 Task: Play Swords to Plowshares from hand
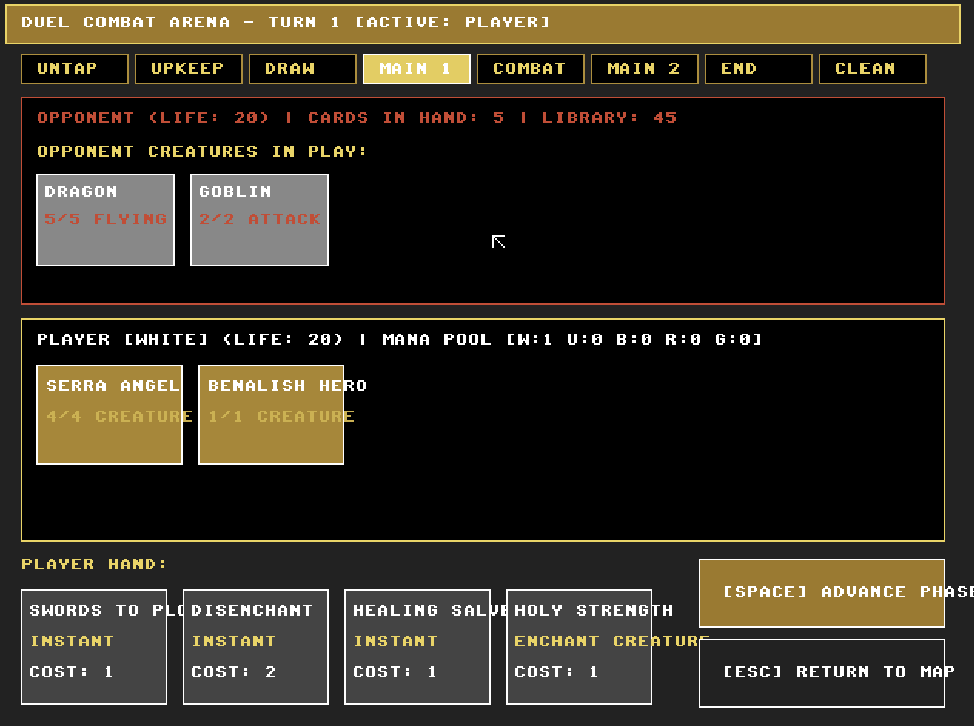(94, 647)
